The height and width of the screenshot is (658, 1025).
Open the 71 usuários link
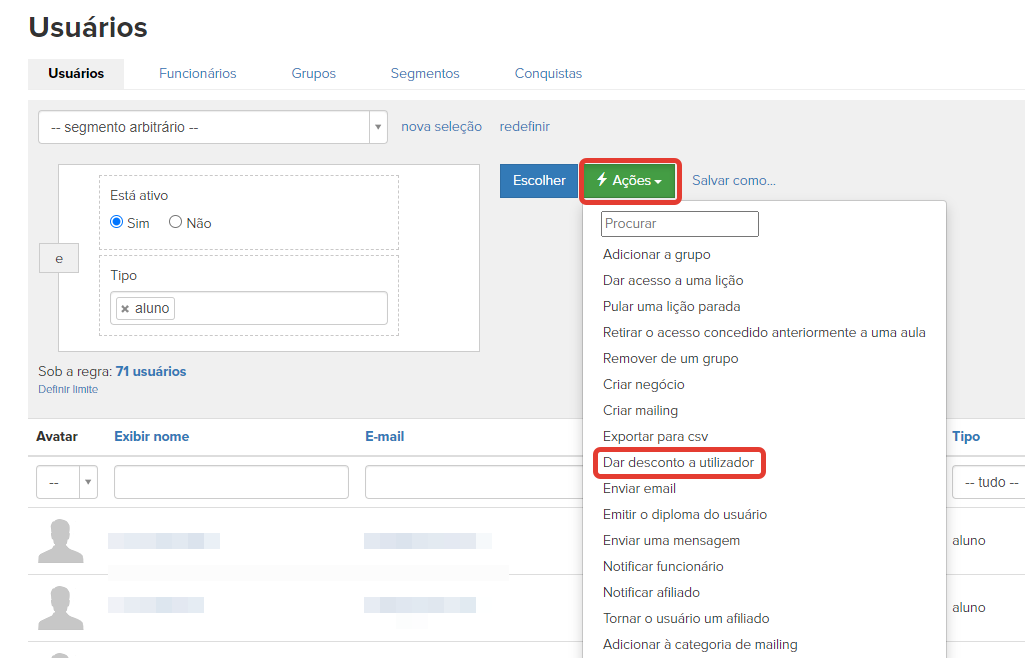click(151, 371)
